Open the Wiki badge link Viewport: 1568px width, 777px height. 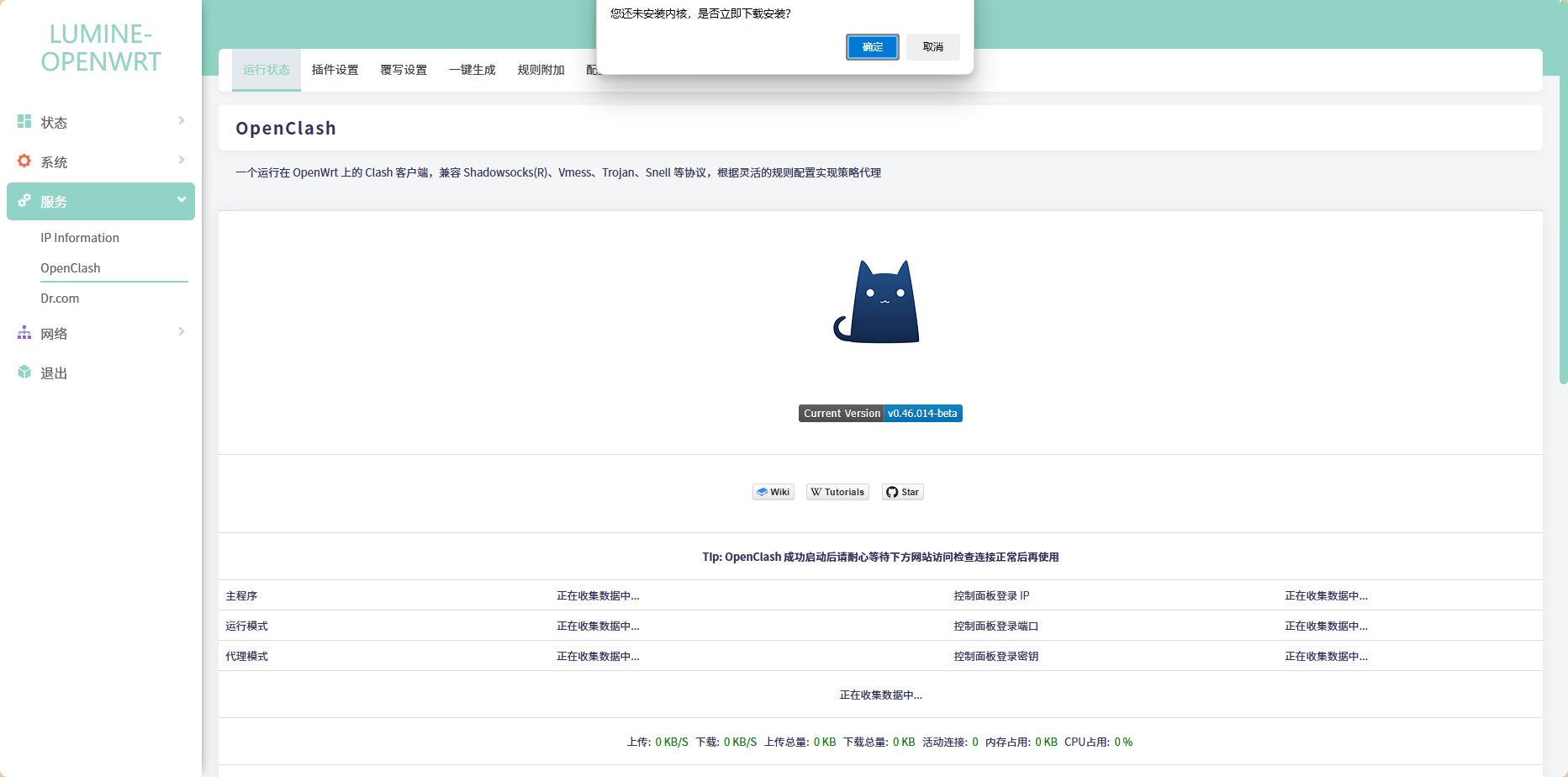tap(773, 492)
